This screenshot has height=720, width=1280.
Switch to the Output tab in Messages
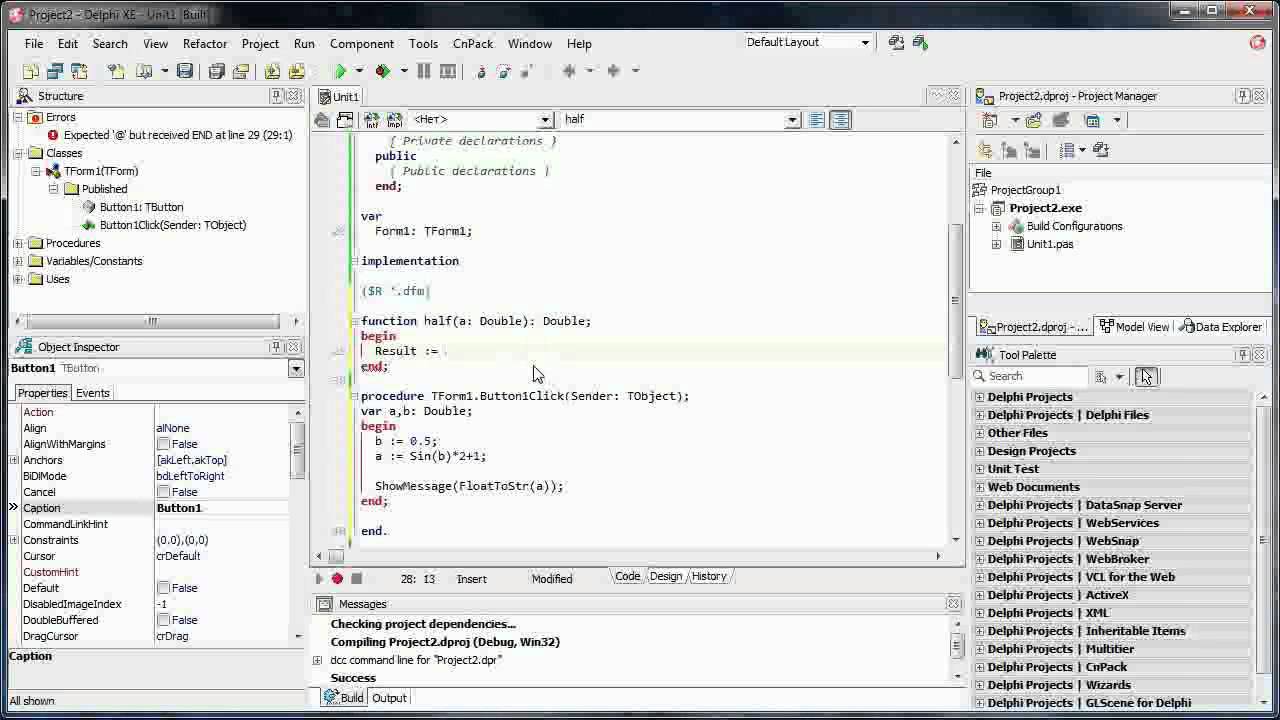click(389, 698)
